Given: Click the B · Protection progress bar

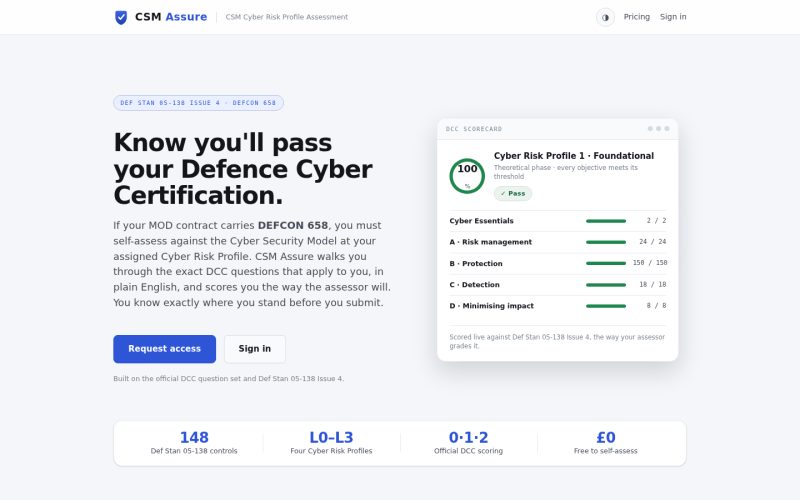Looking at the screenshot, I should pos(606,263).
